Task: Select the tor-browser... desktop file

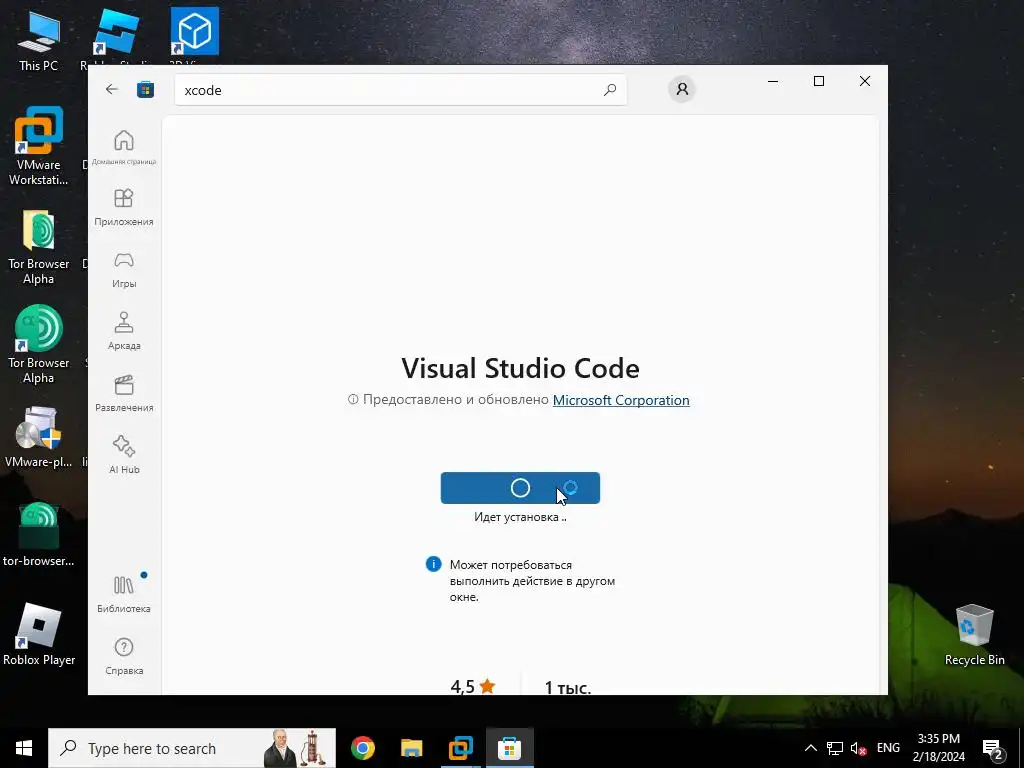Action: pyautogui.click(x=39, y=534)
